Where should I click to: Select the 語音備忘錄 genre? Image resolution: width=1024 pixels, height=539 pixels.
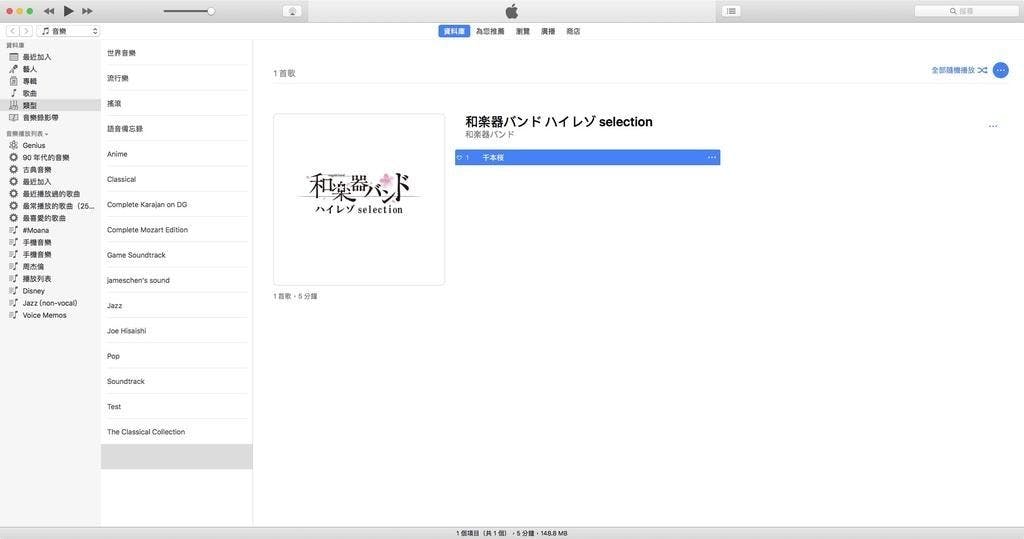coord(176,129)
